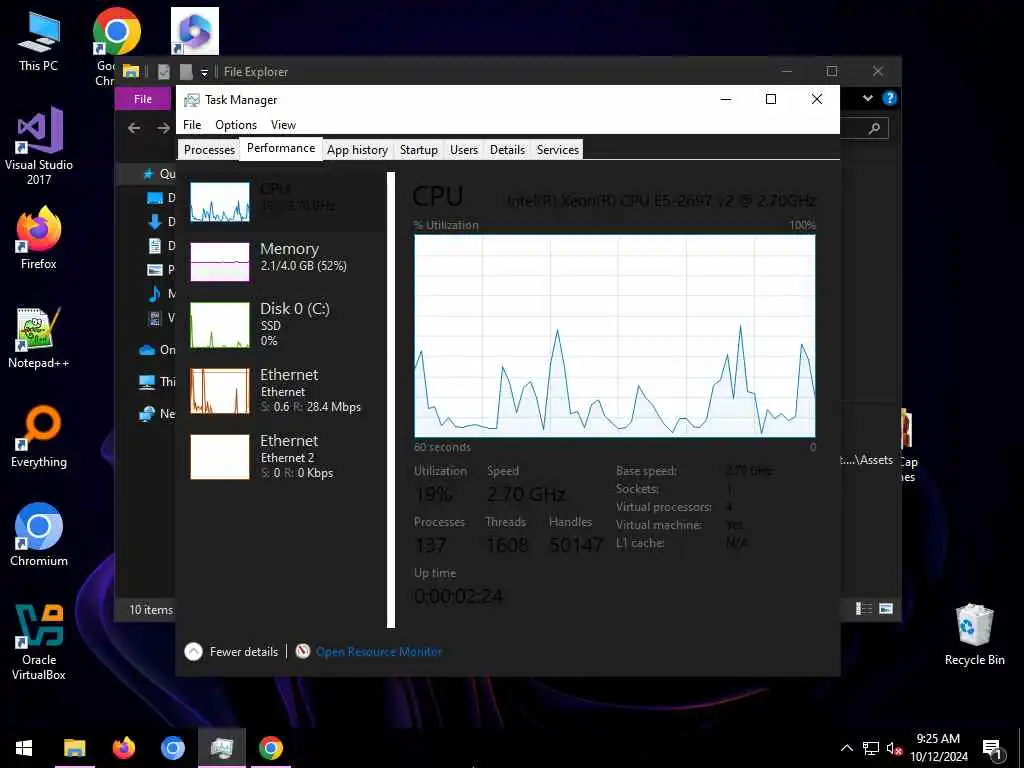Open Chromium desktop shortcut
Screen dimensions: 1024x768
click(39, 536)
